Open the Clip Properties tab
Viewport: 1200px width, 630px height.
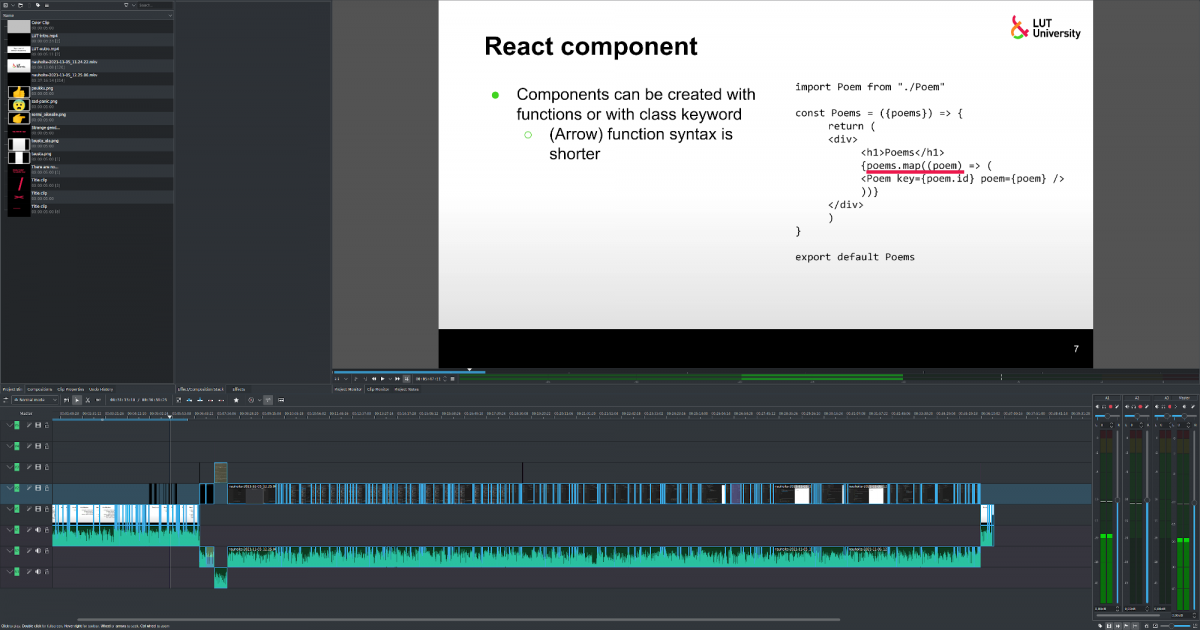tap(70, 388)
